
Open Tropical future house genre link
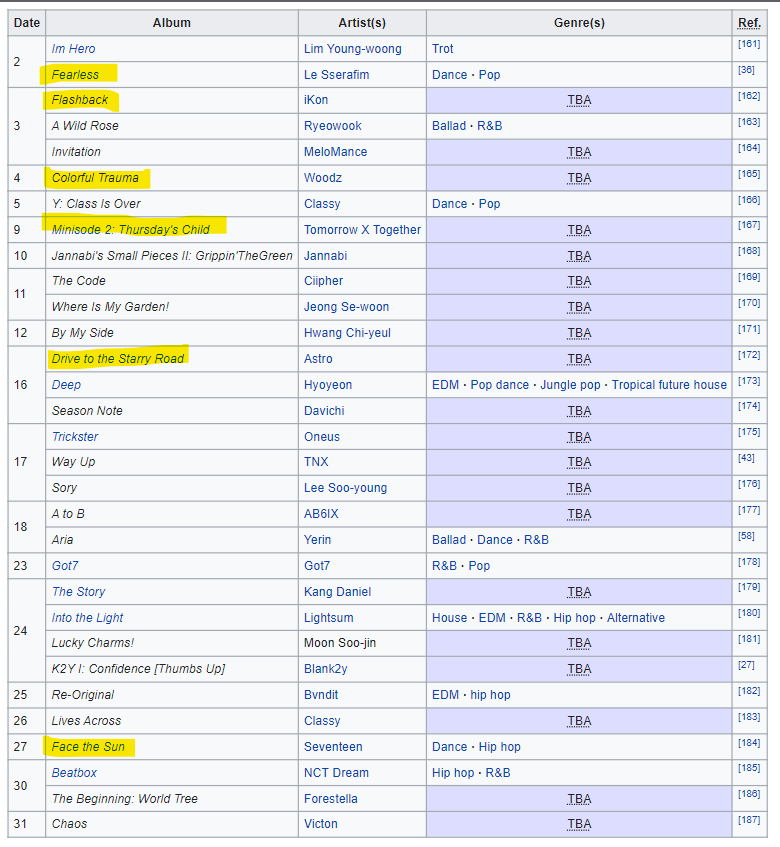tap(669, 385)
